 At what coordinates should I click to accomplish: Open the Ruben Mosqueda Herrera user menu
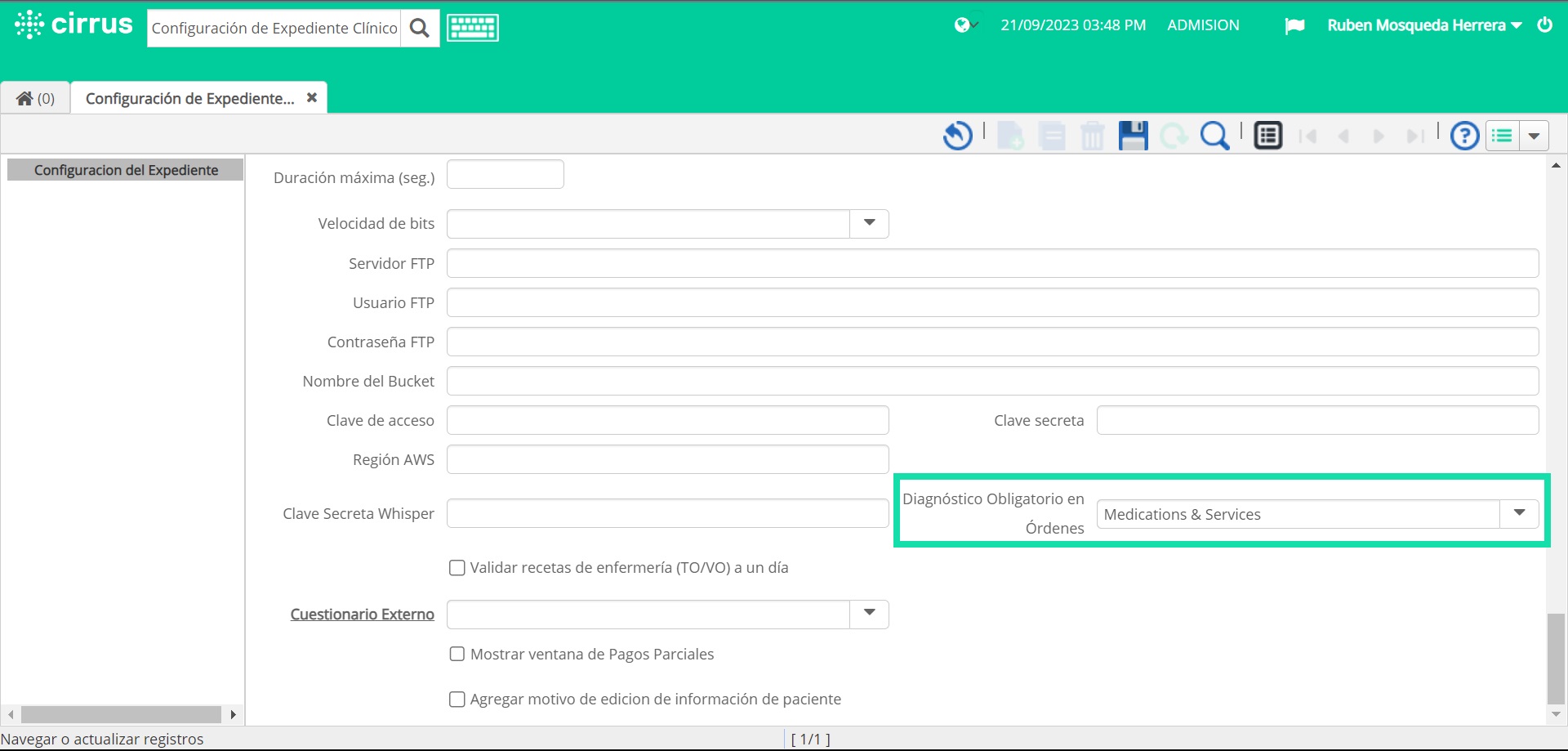click(x=1423, y=25)
